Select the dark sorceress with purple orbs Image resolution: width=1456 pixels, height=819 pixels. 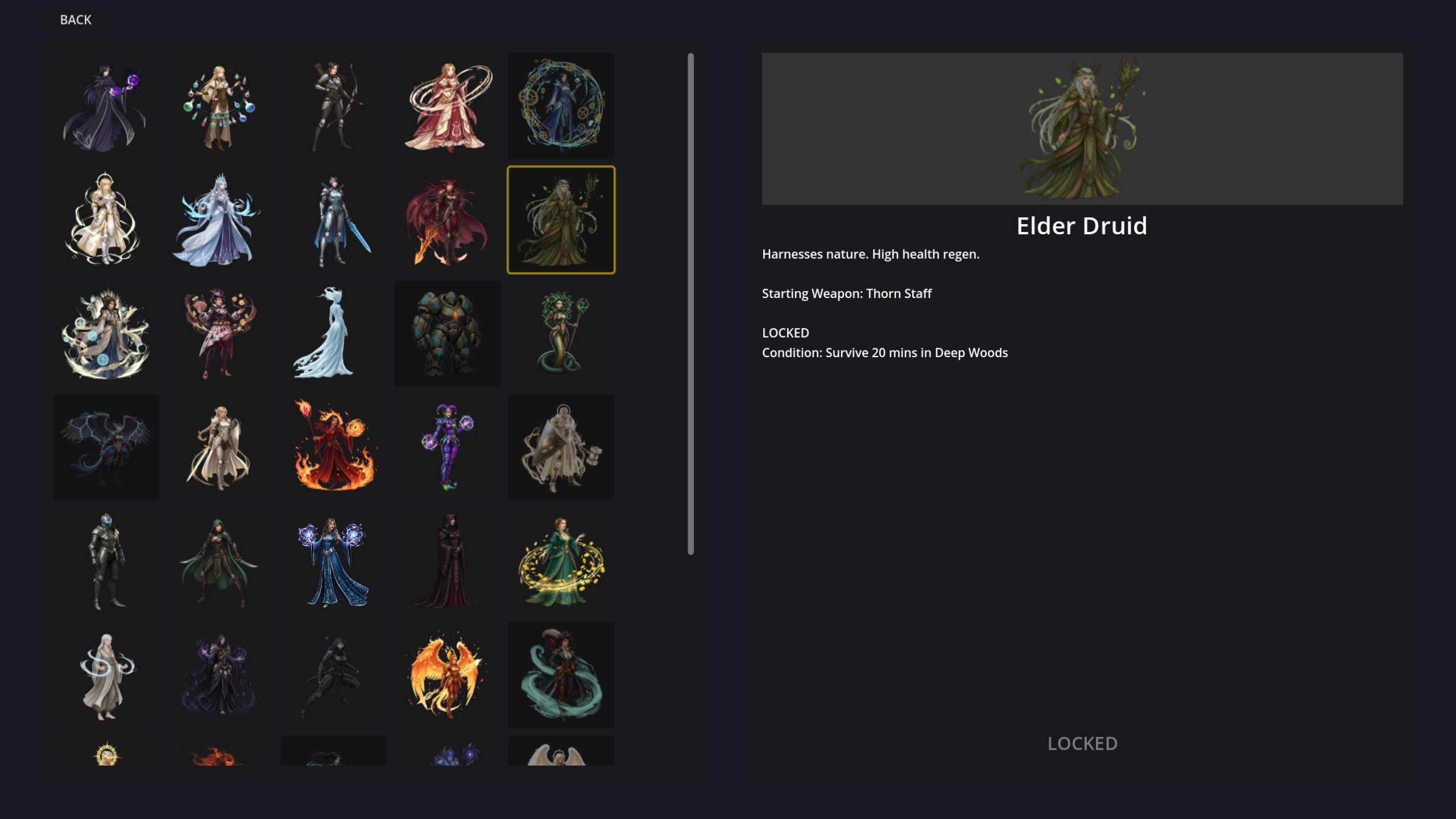[106, 106]
